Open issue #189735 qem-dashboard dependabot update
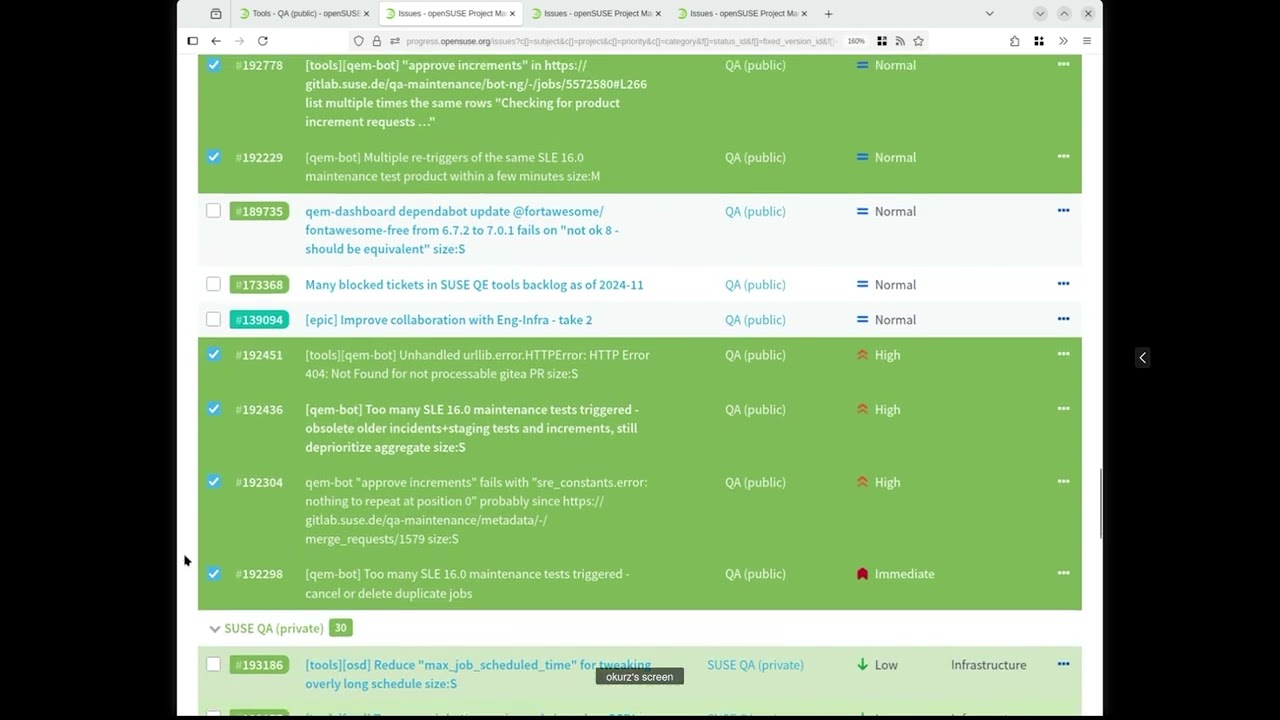 [x=462, y=230]
